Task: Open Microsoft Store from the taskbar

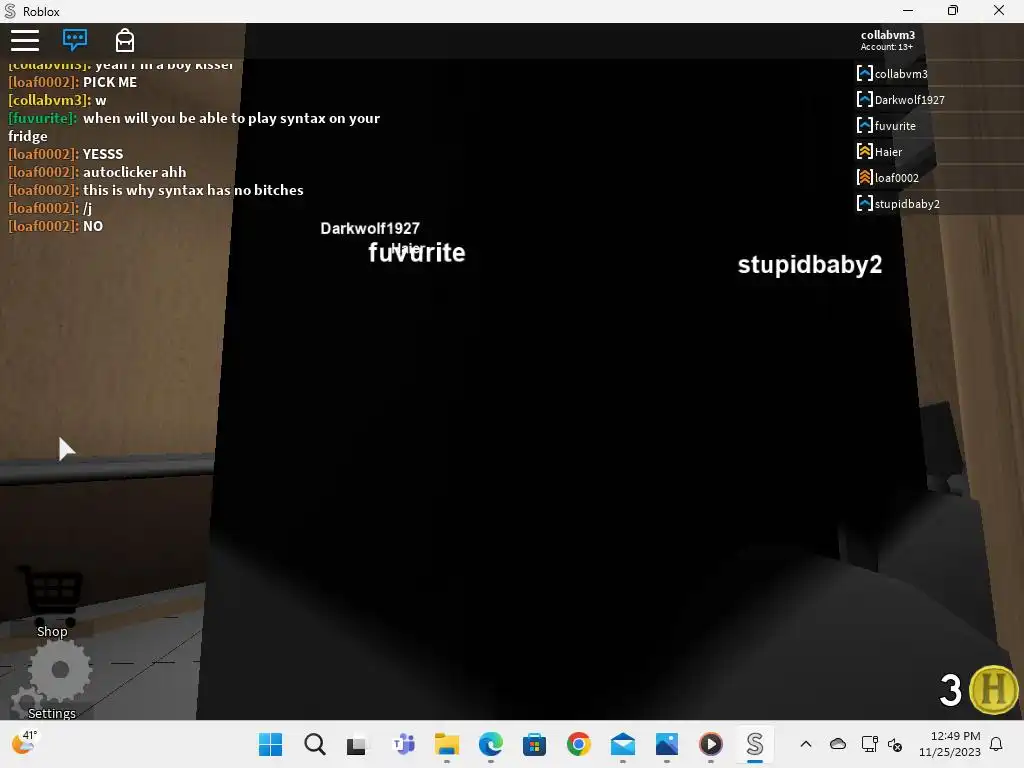Action: coord(534,744)
